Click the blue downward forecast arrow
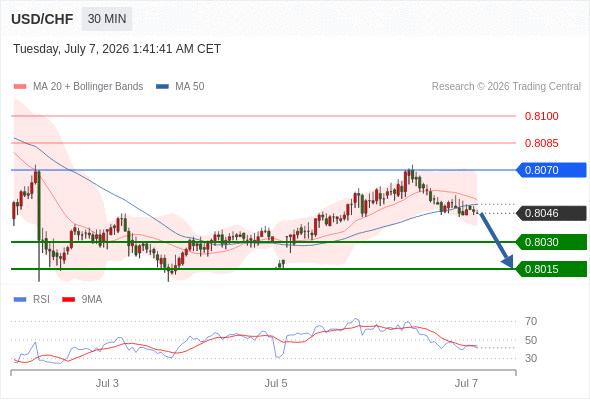590x400 pixels. click(496, 240)
